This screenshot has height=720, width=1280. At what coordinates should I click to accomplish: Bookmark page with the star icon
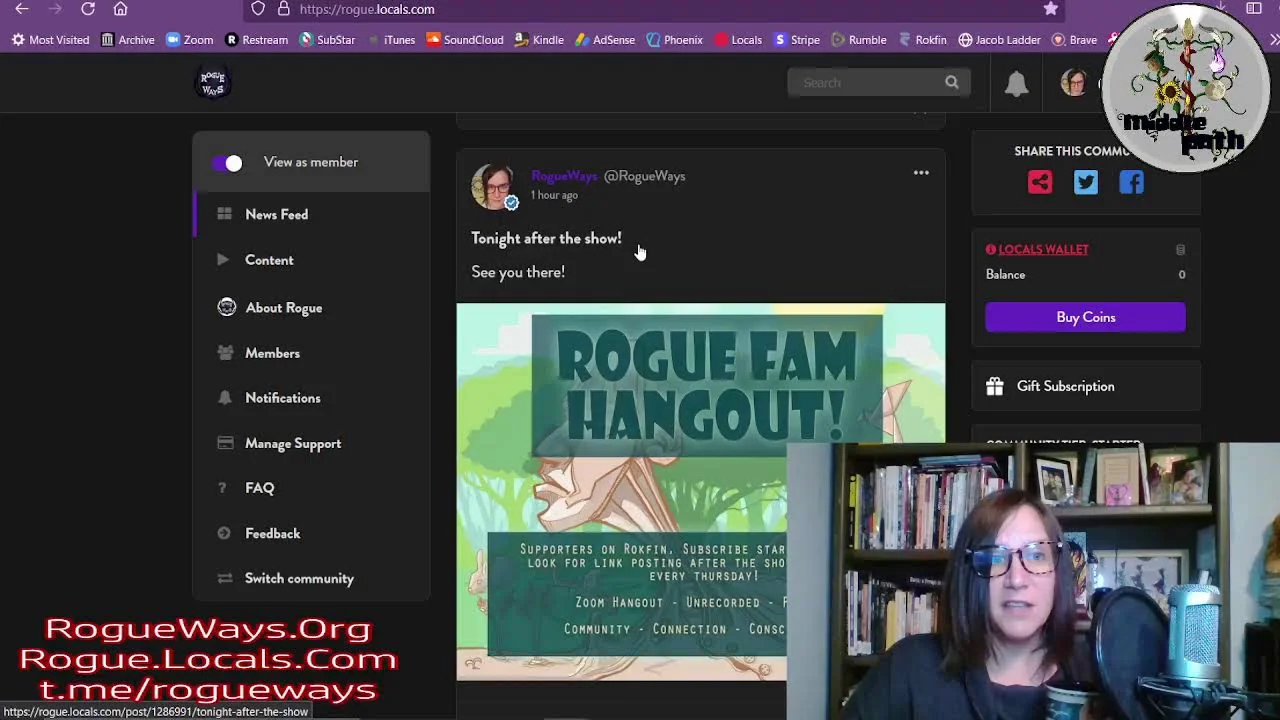pos(1050,9)
